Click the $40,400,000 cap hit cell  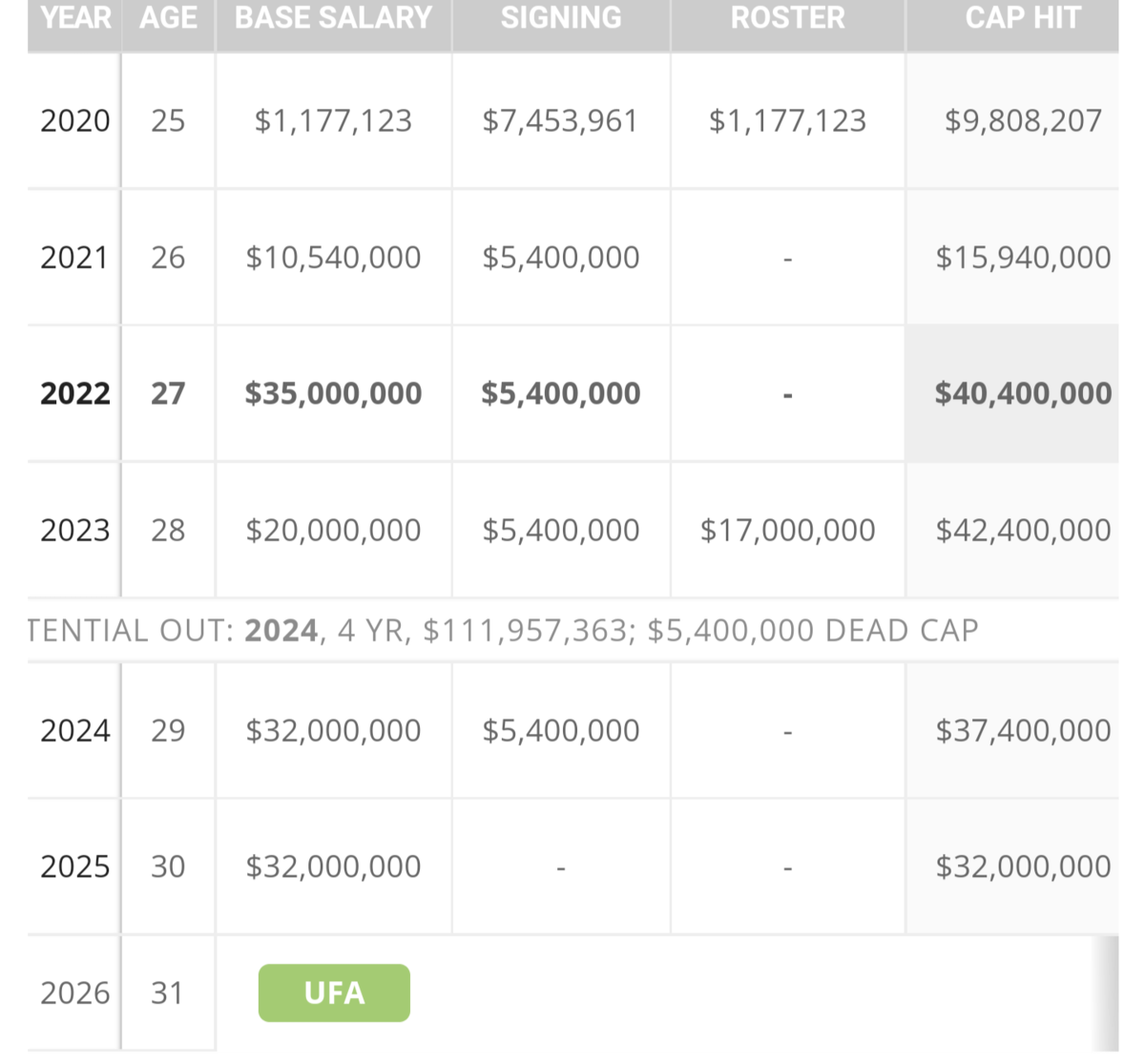1023,394
